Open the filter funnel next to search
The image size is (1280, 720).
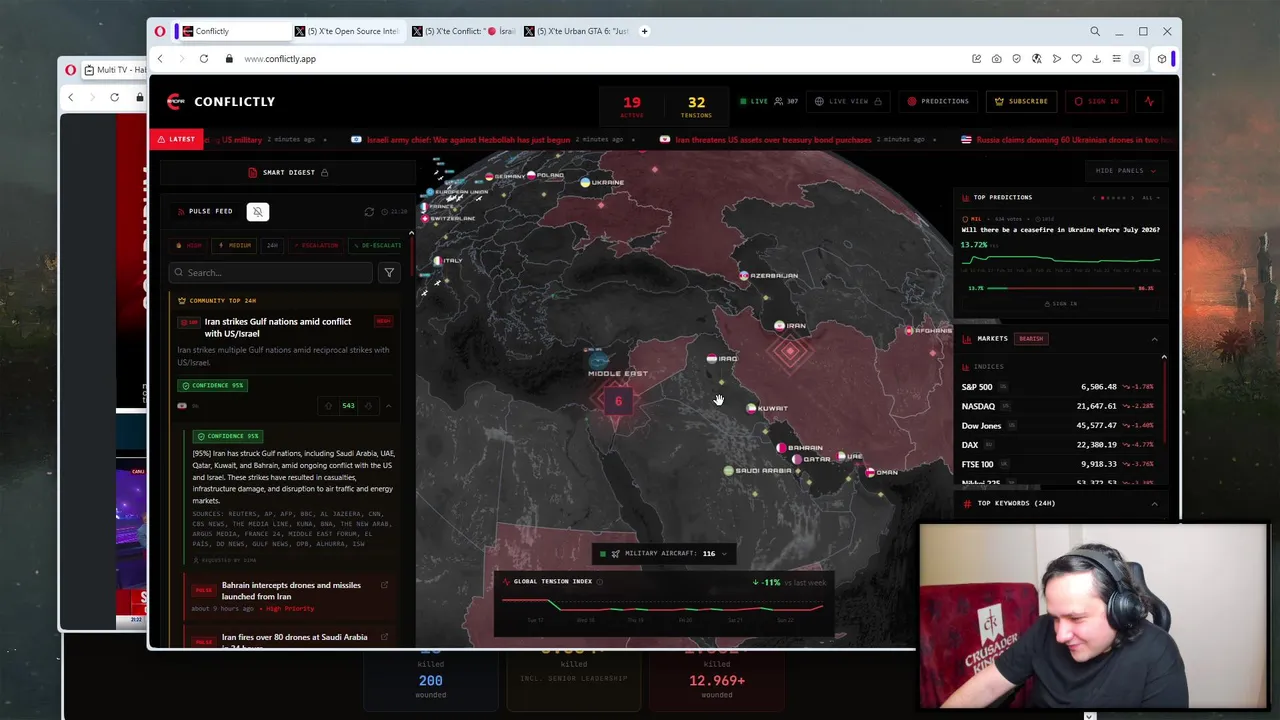(389, 272)
